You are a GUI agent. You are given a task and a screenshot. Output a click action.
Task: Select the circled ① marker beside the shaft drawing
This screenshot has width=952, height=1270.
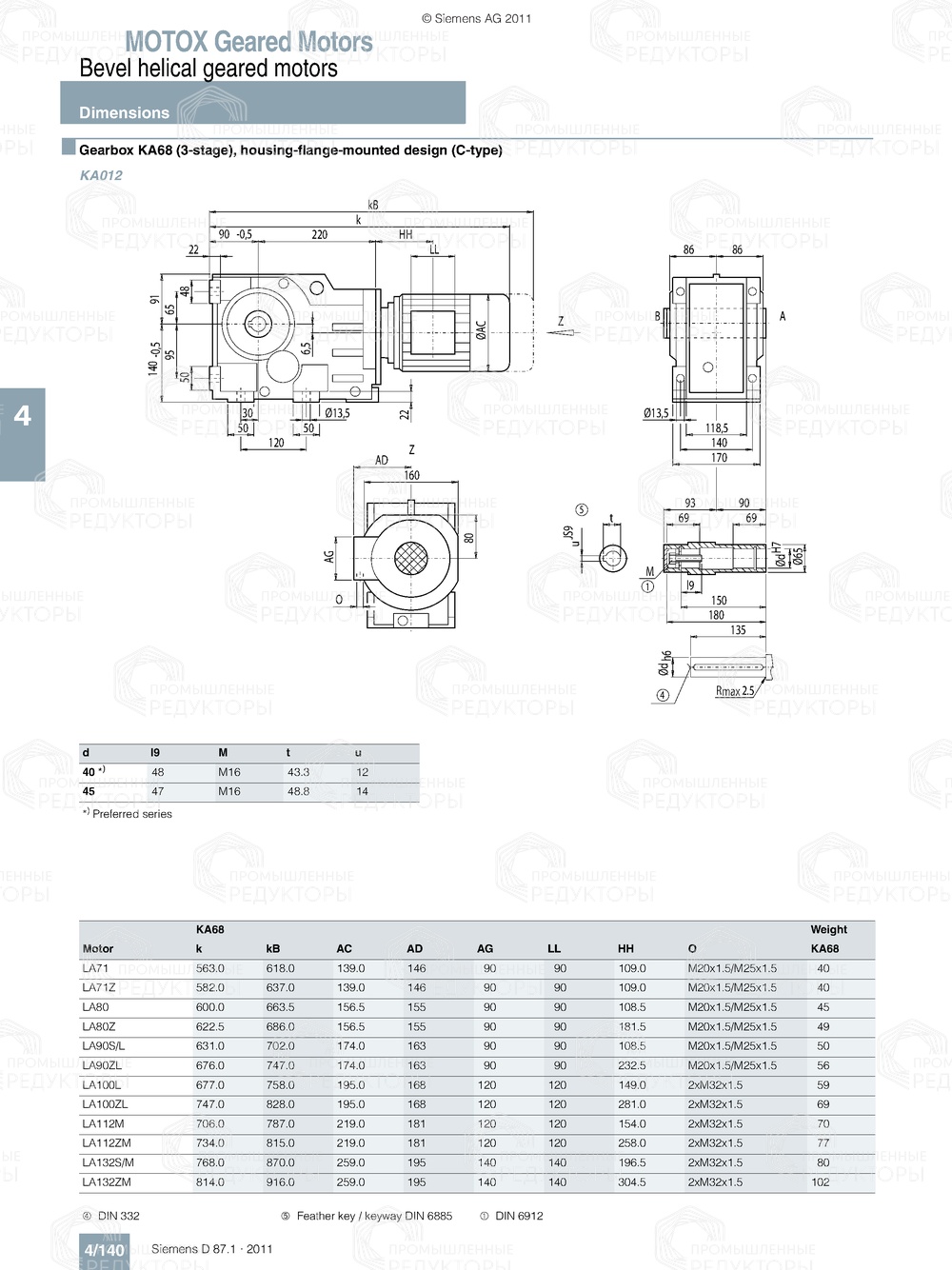(646, 586)
